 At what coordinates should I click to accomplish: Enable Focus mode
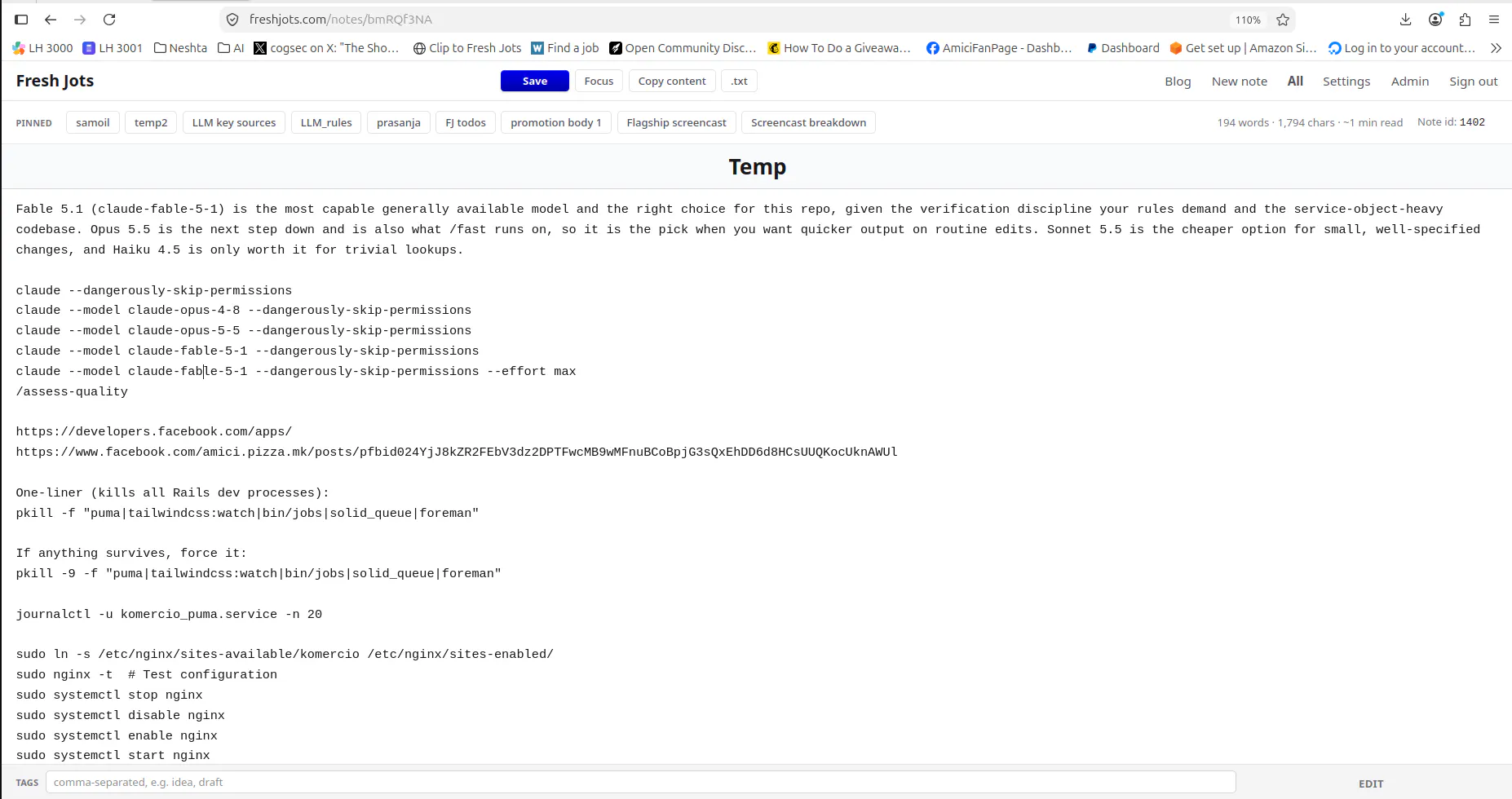tap(599, 81)
